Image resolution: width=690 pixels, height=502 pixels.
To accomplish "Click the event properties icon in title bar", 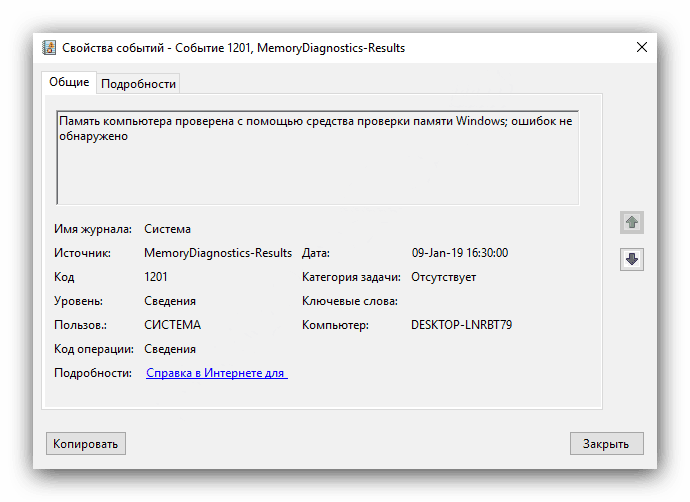I will (x=49, y=48).
